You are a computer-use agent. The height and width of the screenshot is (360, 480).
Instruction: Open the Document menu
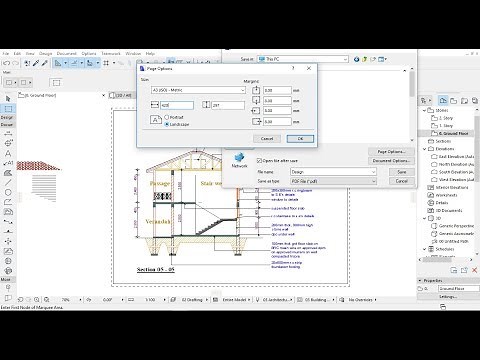point(67,53)
